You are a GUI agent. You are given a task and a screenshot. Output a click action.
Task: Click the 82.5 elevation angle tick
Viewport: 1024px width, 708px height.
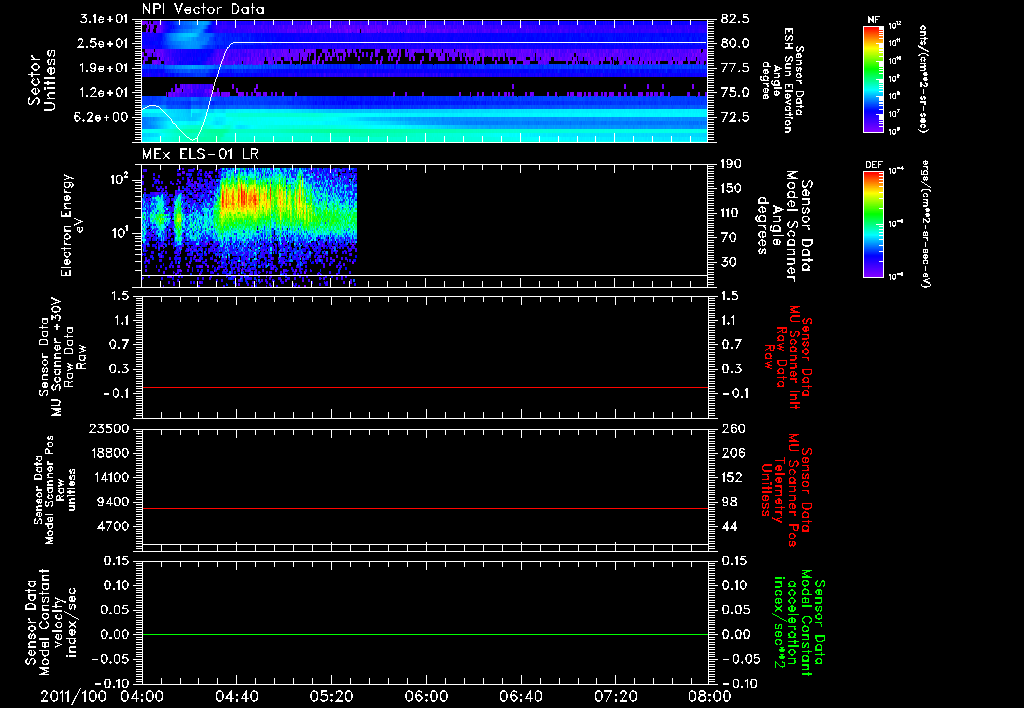click(735, 18)
